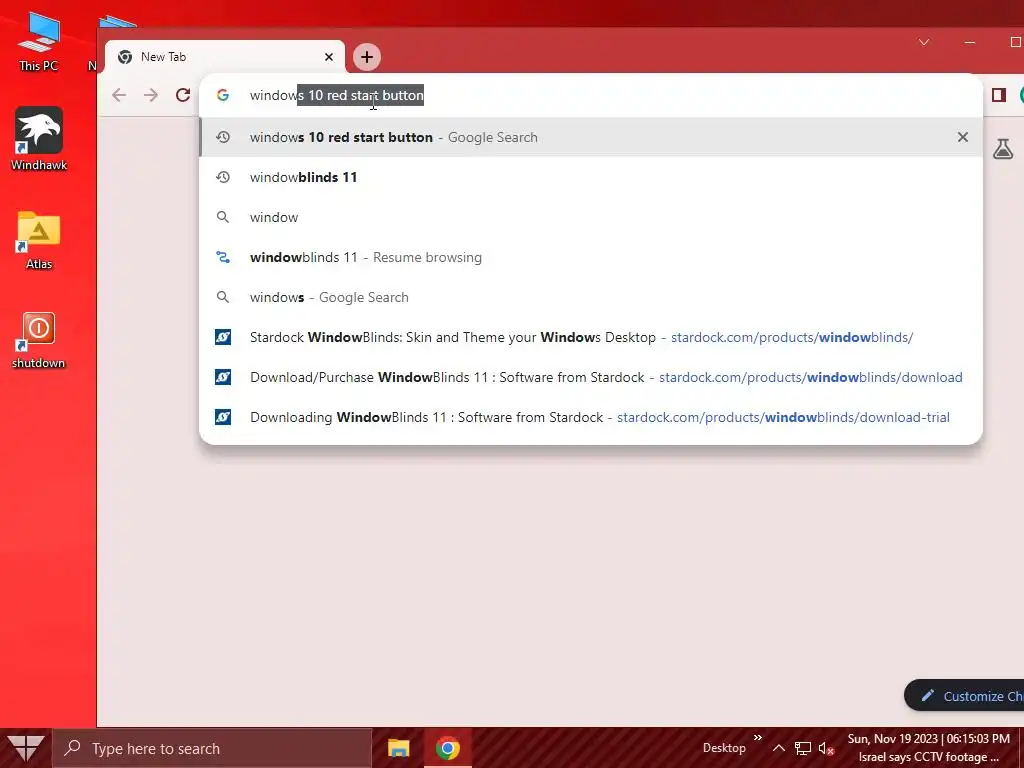This screenshot has height=768, width=1024.
Task: Click the muted volume tray icon
Action: point(826,748)
